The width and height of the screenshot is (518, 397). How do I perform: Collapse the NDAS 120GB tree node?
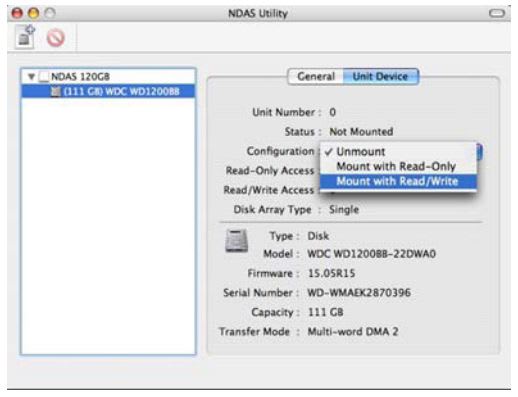pyautogui.click(x=31, y=77)
